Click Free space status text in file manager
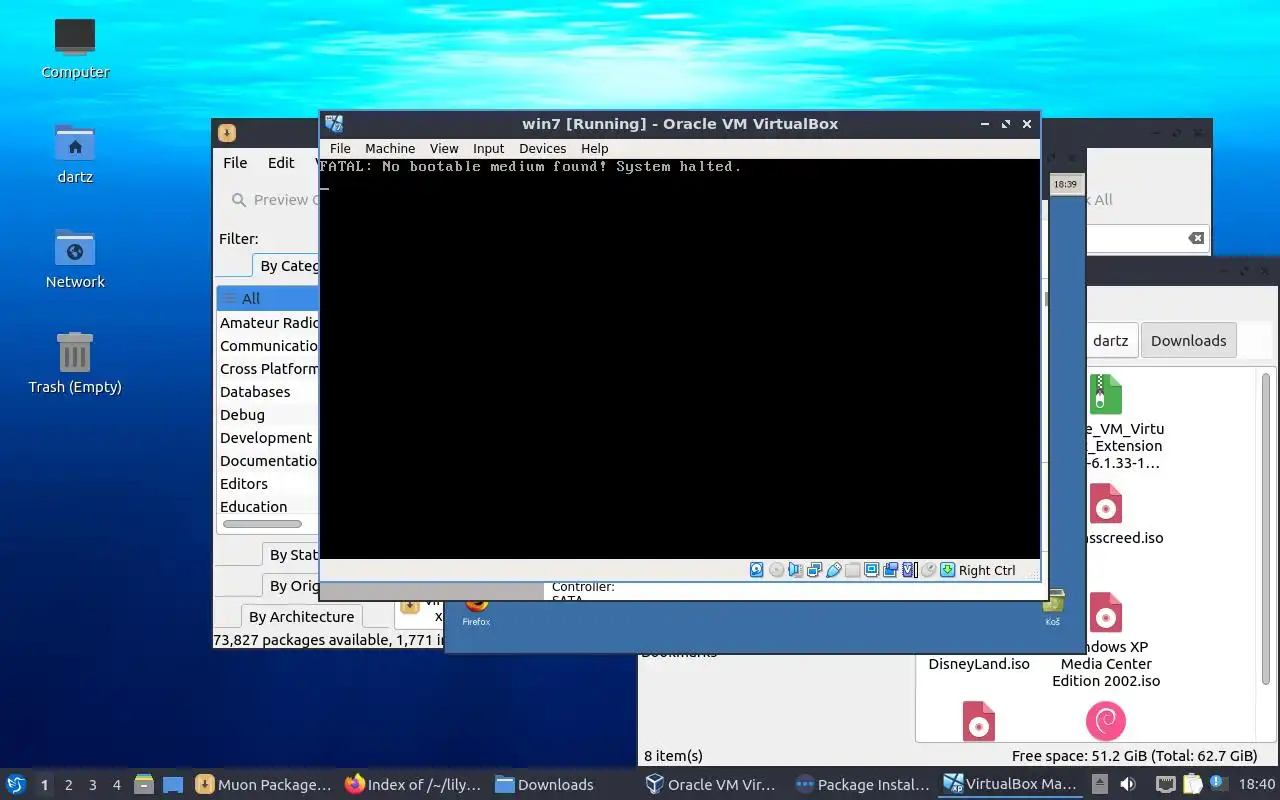The width and height of the screenshot is (1280, 800). 1134,756
